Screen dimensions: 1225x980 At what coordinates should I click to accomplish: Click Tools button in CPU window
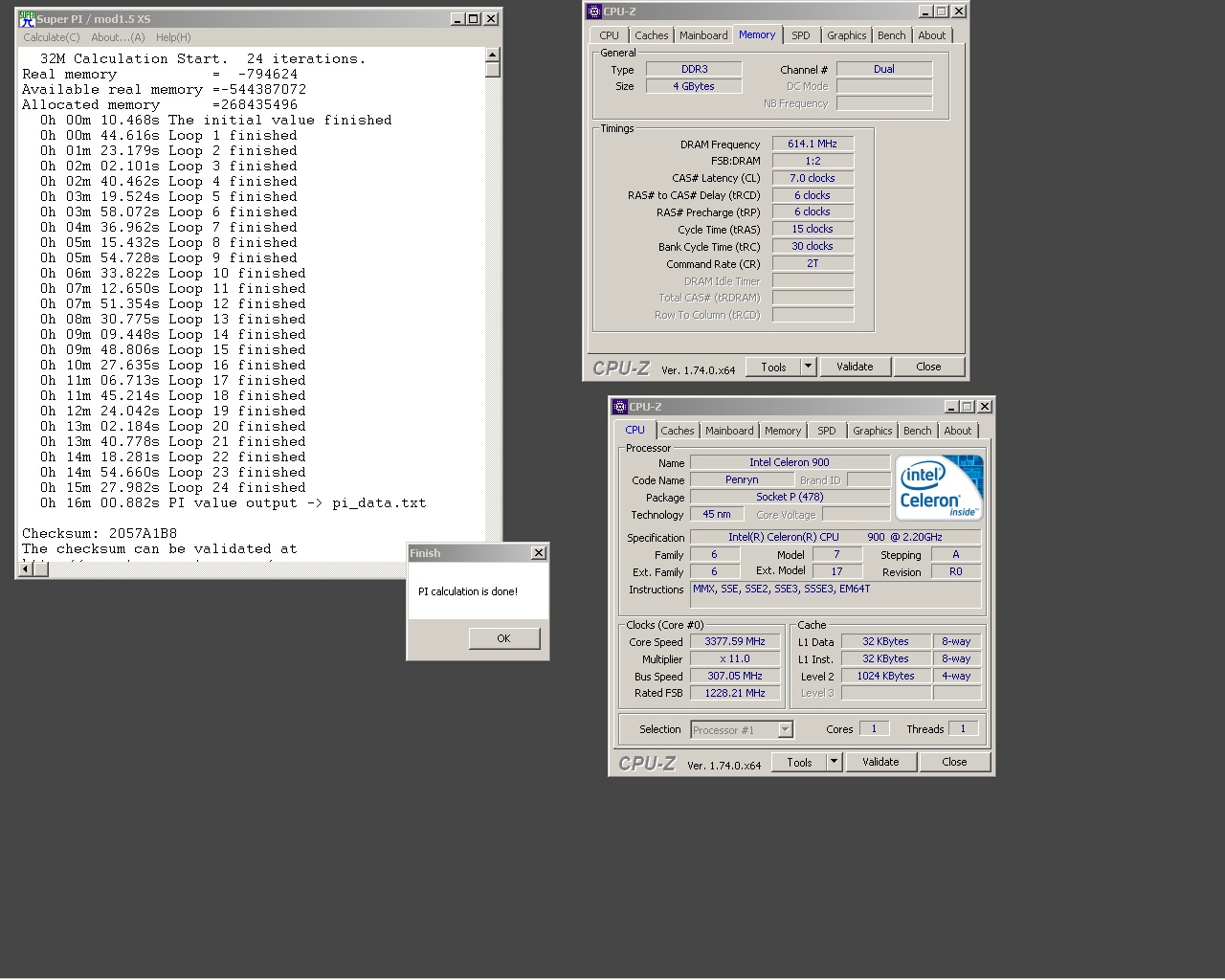pos(799,762)
